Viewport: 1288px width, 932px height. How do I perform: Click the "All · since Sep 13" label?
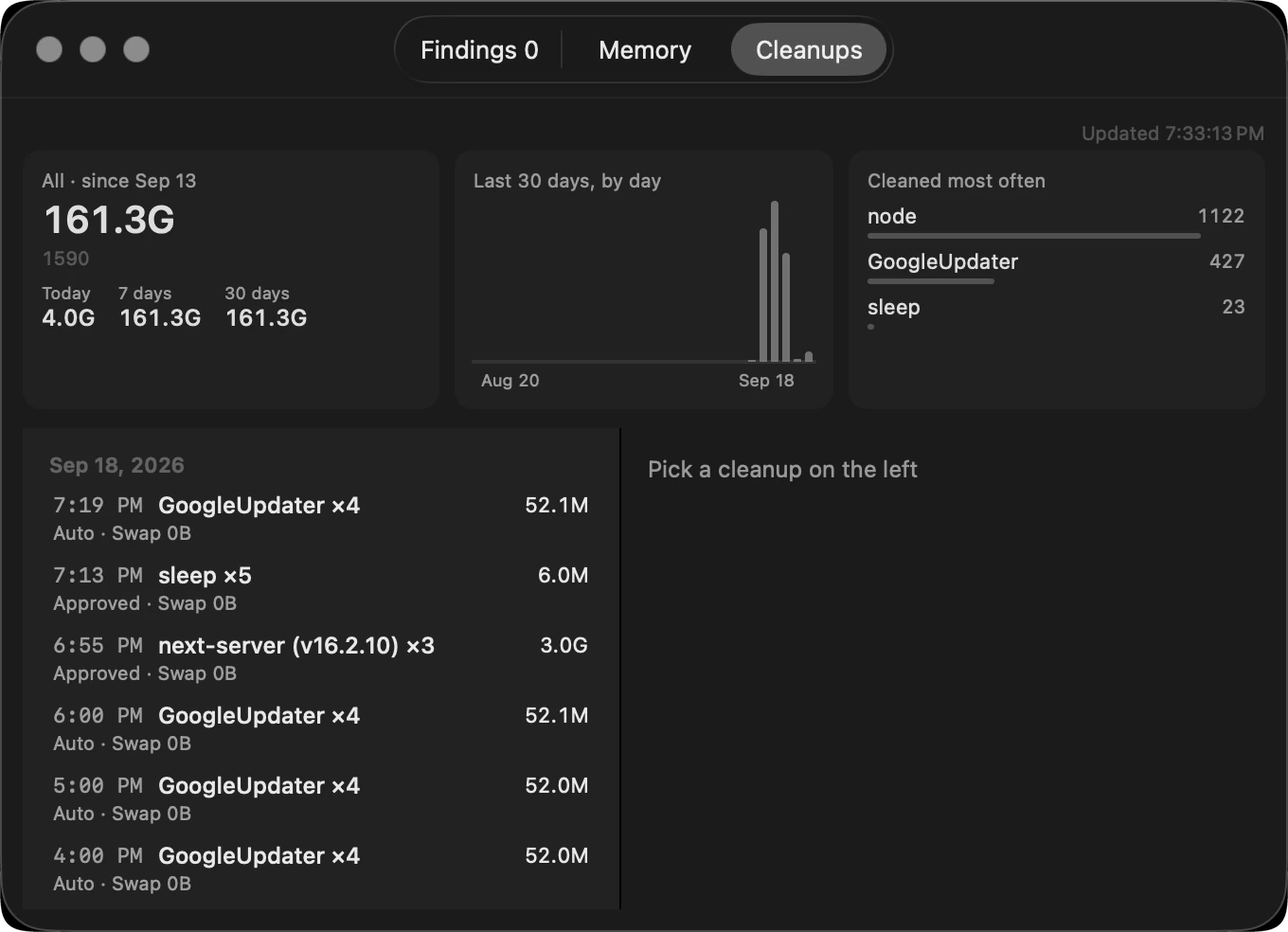tap(119, 181)
